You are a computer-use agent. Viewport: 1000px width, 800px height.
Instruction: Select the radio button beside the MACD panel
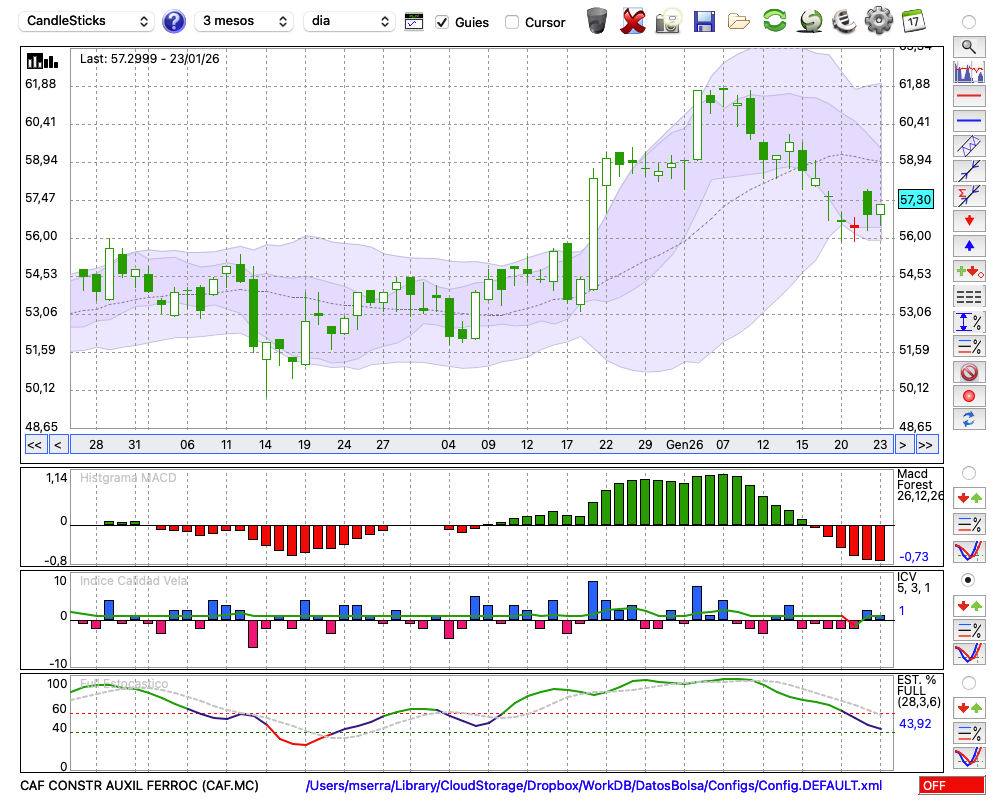[968, 472]
